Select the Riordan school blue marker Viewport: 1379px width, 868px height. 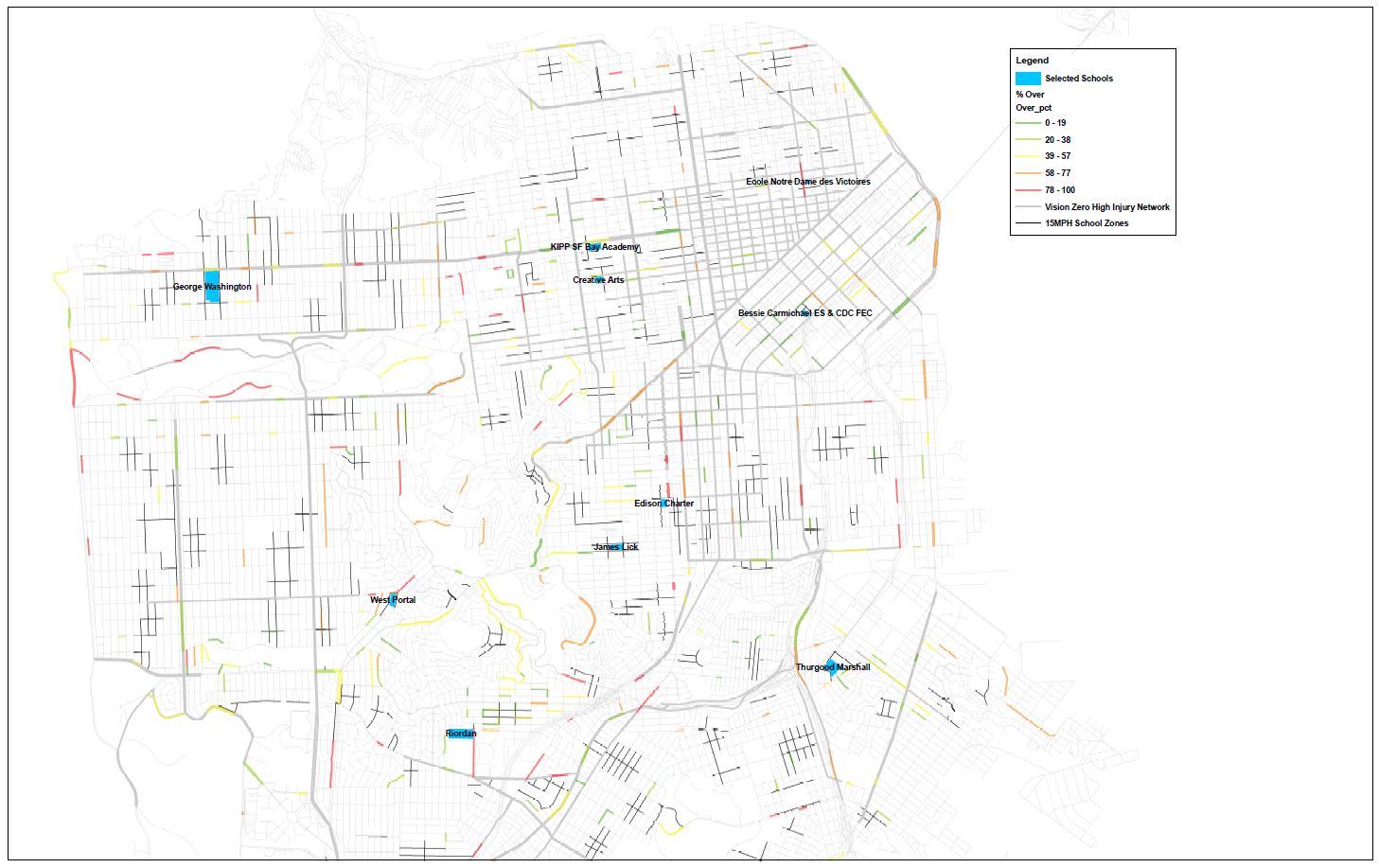click(x=460, y=734)
